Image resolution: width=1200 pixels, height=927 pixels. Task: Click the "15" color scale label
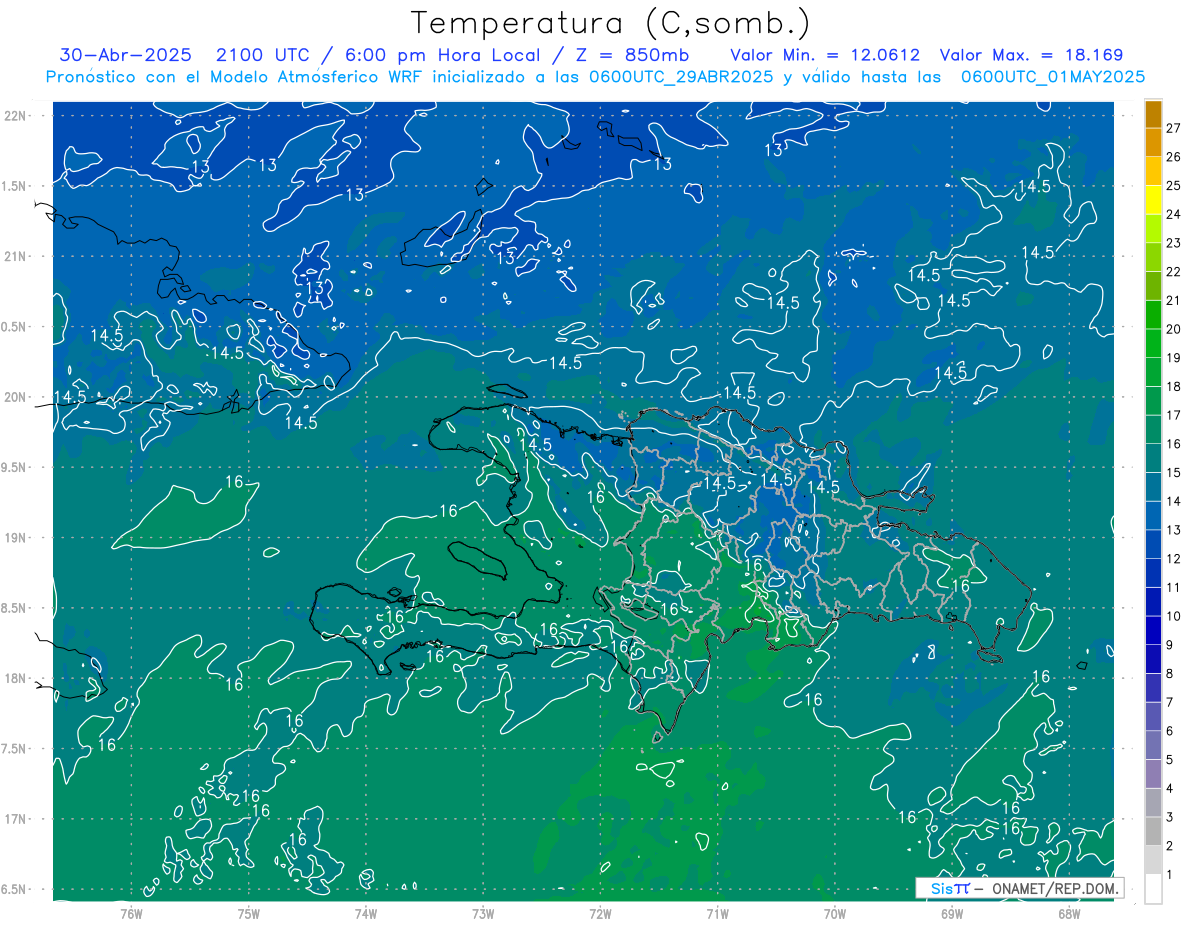1173,473
